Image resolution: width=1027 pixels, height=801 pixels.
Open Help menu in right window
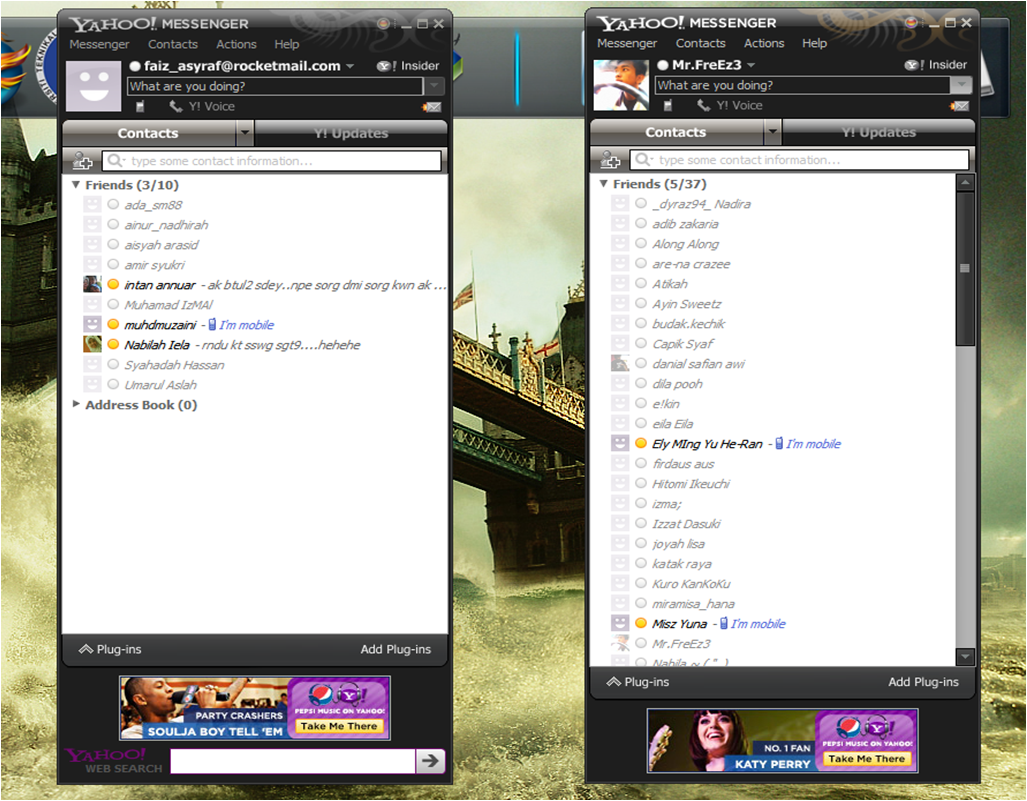click(814, 43)
